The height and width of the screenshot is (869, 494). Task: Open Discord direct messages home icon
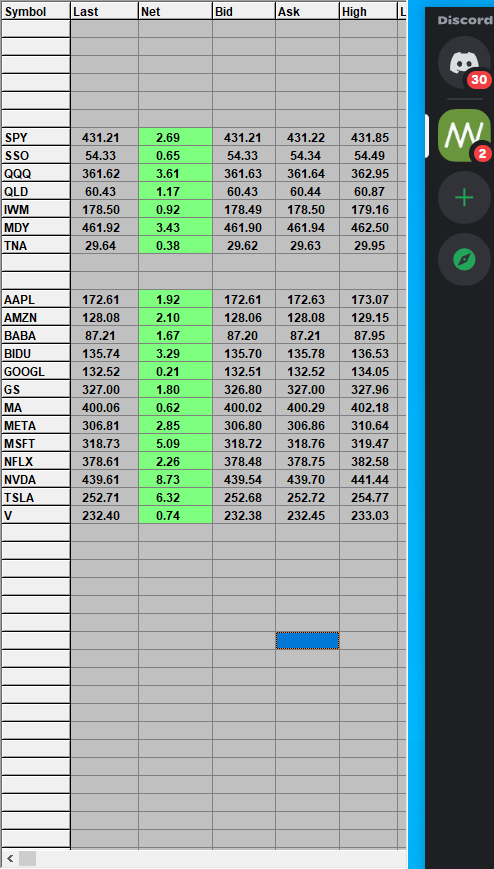tap(464, 63)
